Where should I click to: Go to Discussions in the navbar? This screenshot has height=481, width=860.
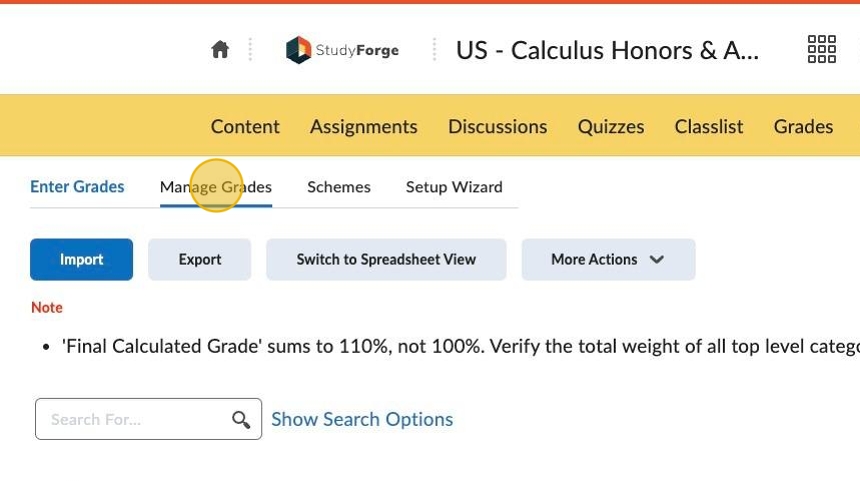[x=497, y=127]
